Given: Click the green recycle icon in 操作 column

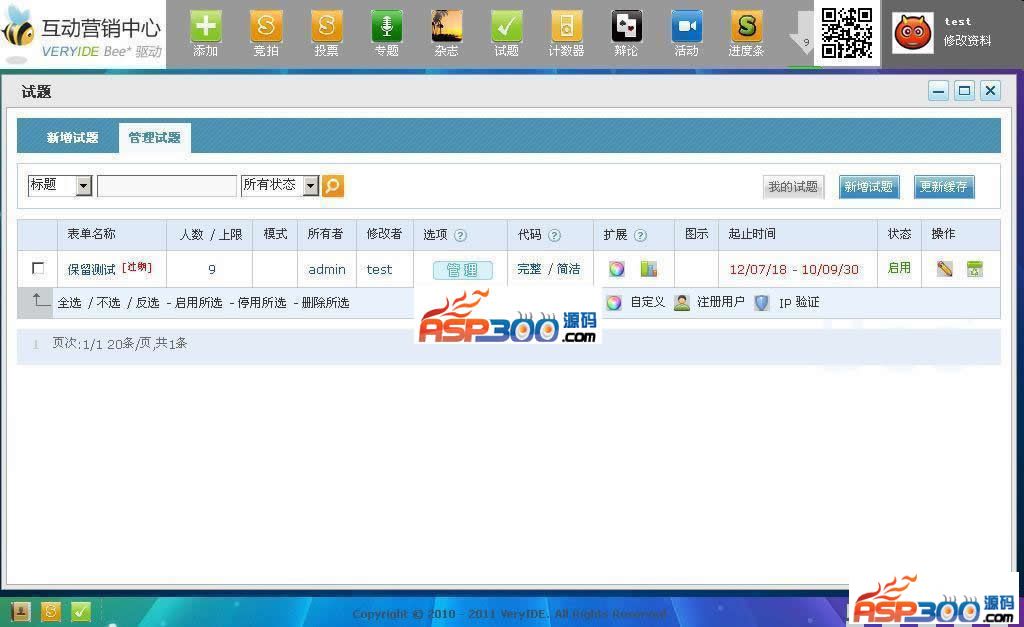Looking at the screenshot, I should [974, 269].
